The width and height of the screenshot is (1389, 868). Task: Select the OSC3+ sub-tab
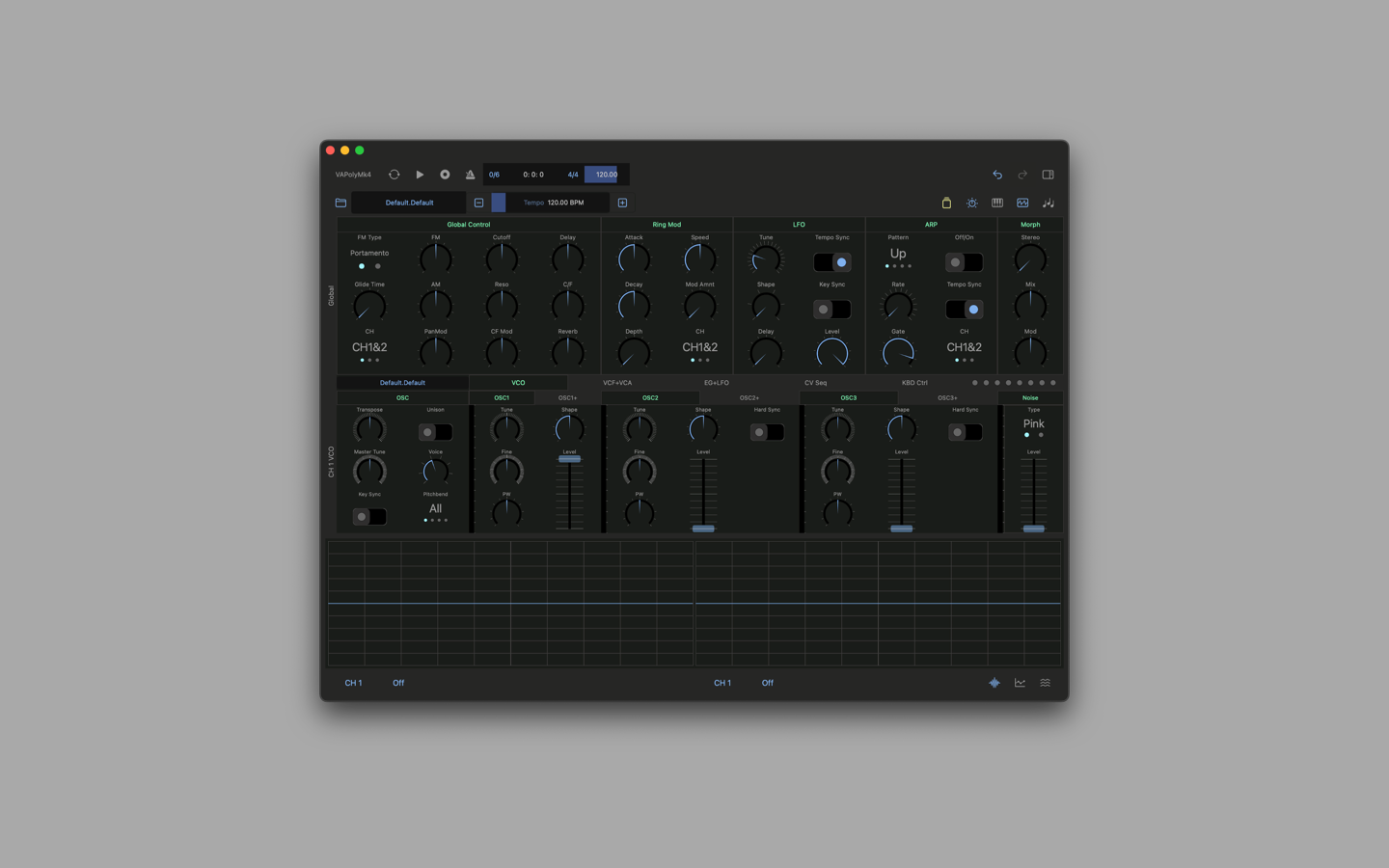point(947,397)
